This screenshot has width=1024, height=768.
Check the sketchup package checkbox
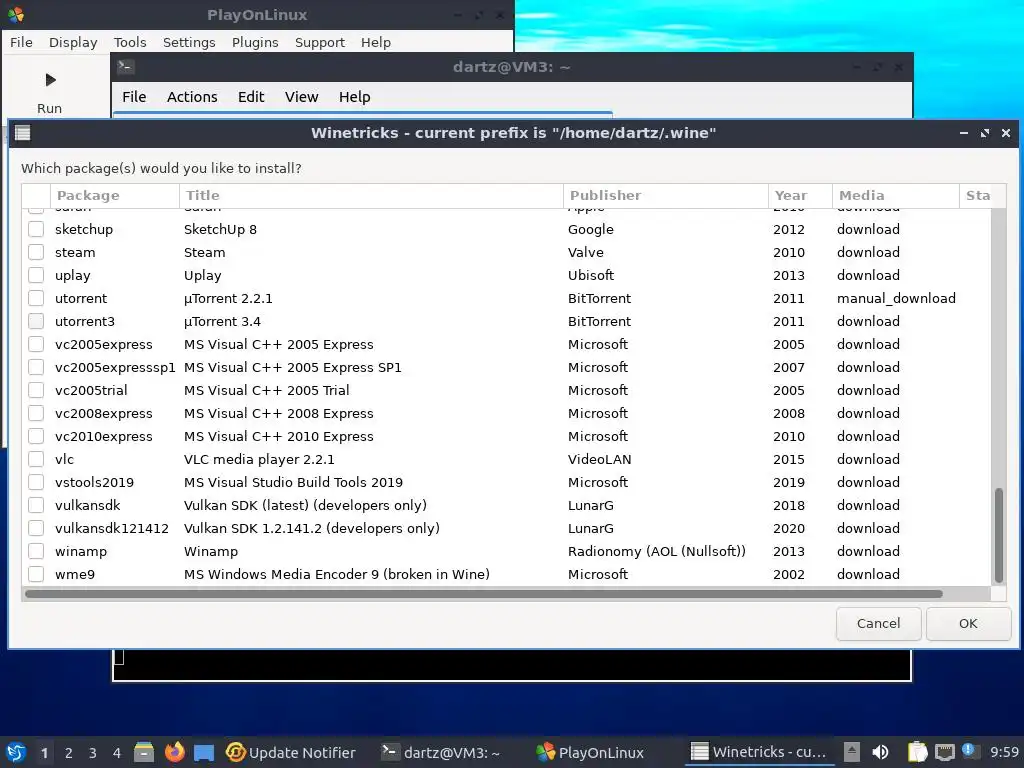36,229
